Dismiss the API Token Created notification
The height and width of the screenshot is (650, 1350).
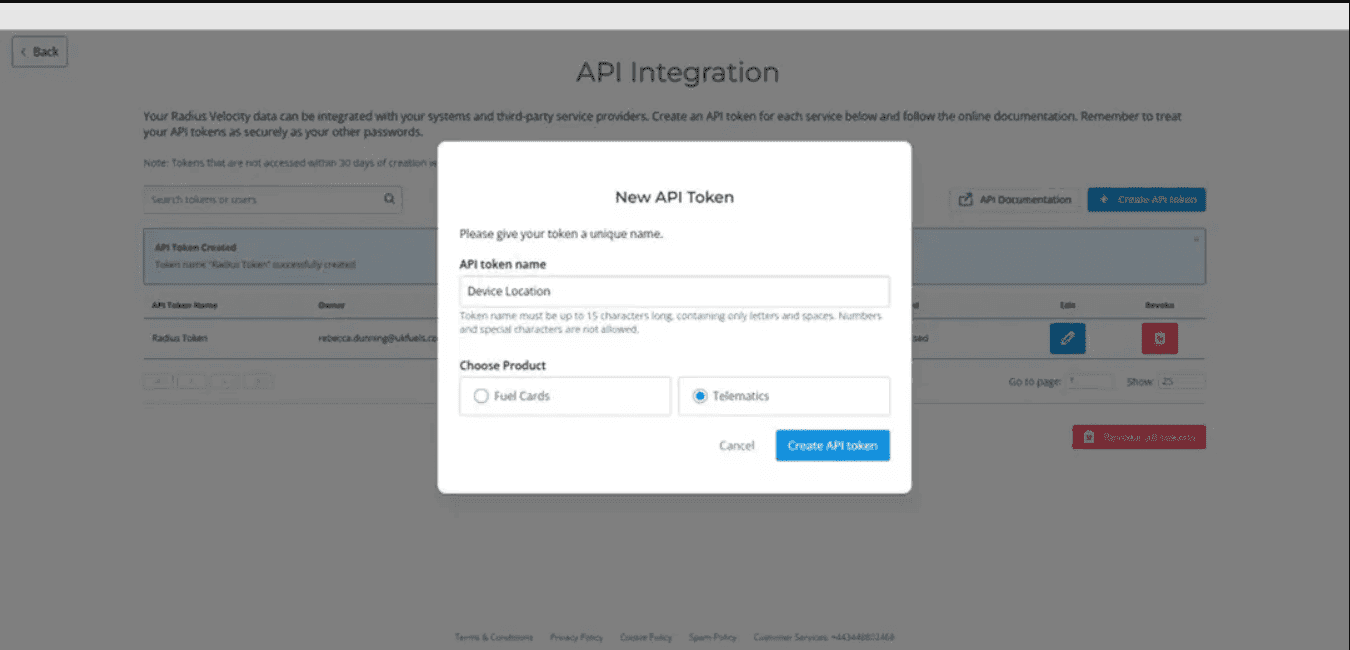click(1195, 239)
